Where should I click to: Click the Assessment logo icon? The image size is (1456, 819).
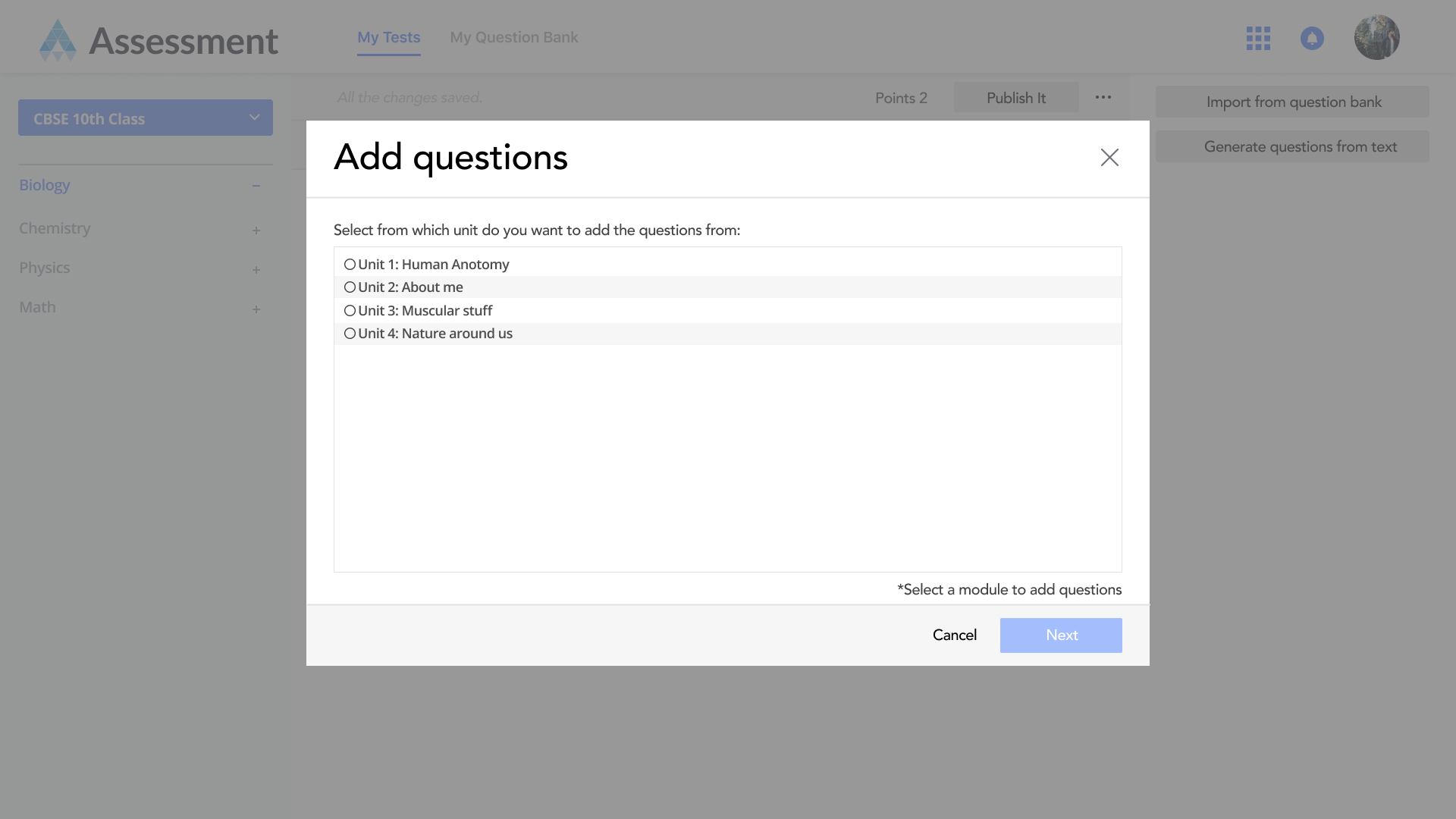[x=58, y=40]
